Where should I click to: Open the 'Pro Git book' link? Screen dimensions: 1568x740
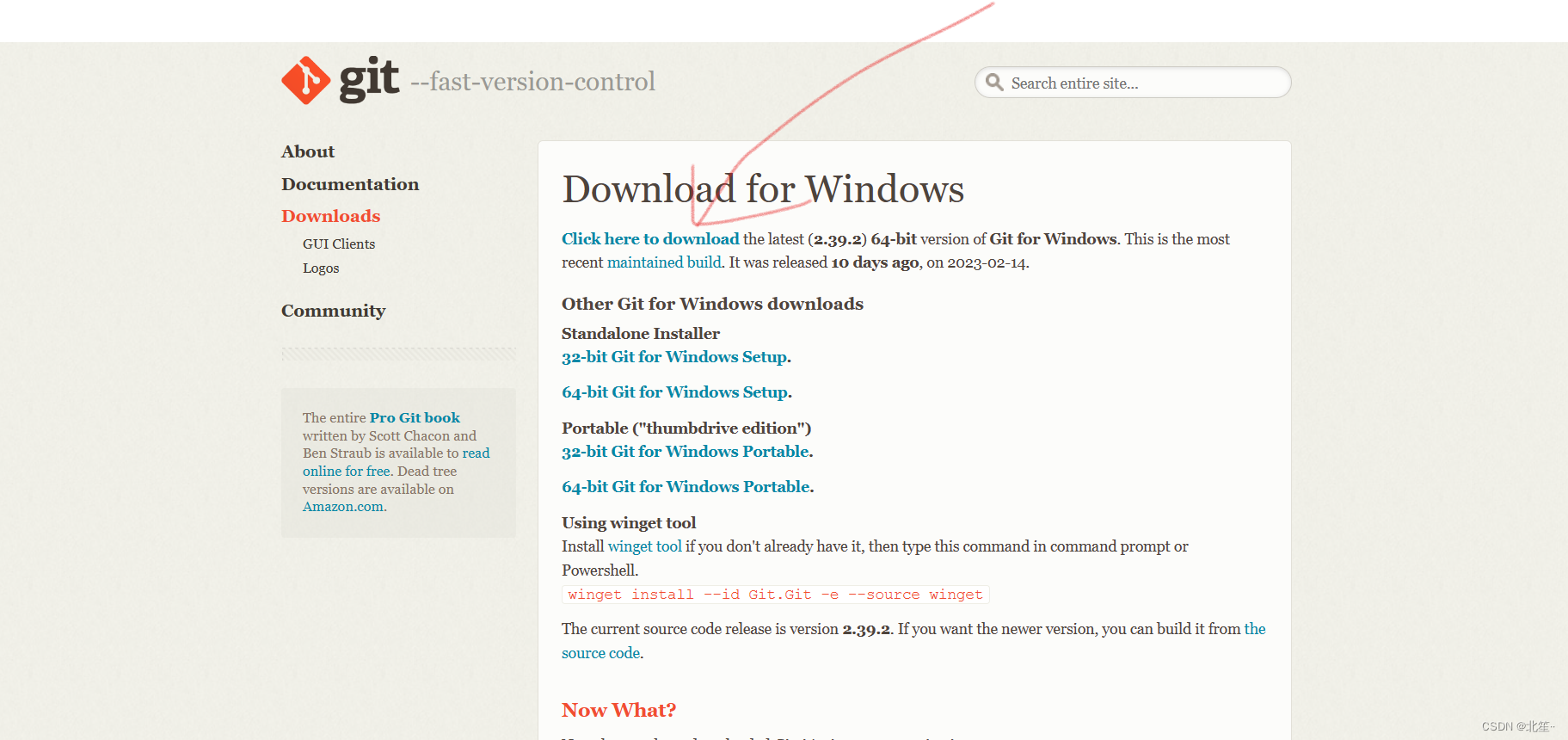click(x=415, y=417)
